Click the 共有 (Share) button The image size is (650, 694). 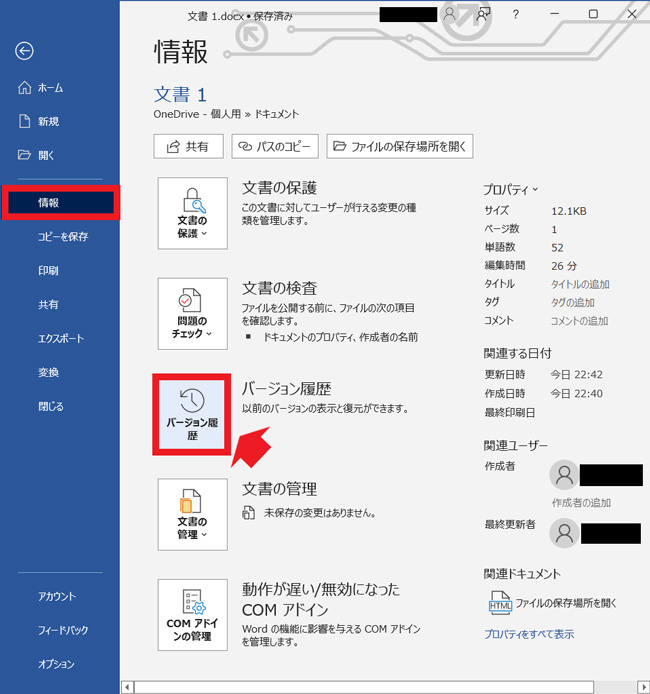(188, 146)
